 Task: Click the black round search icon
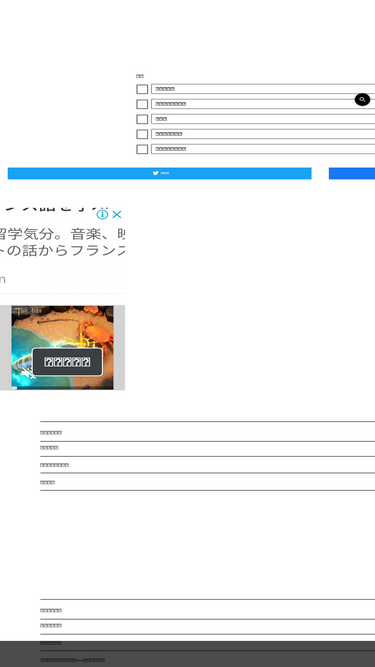click(362, 100)
